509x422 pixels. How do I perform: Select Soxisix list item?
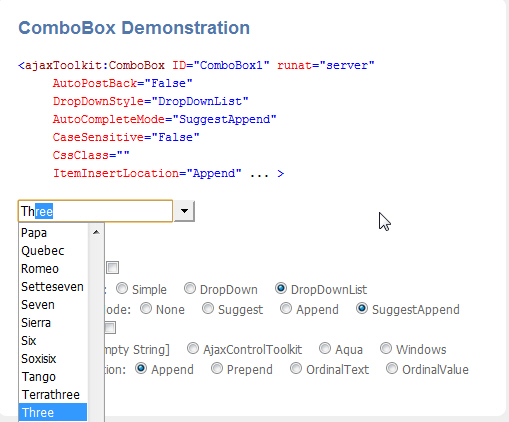53,359
